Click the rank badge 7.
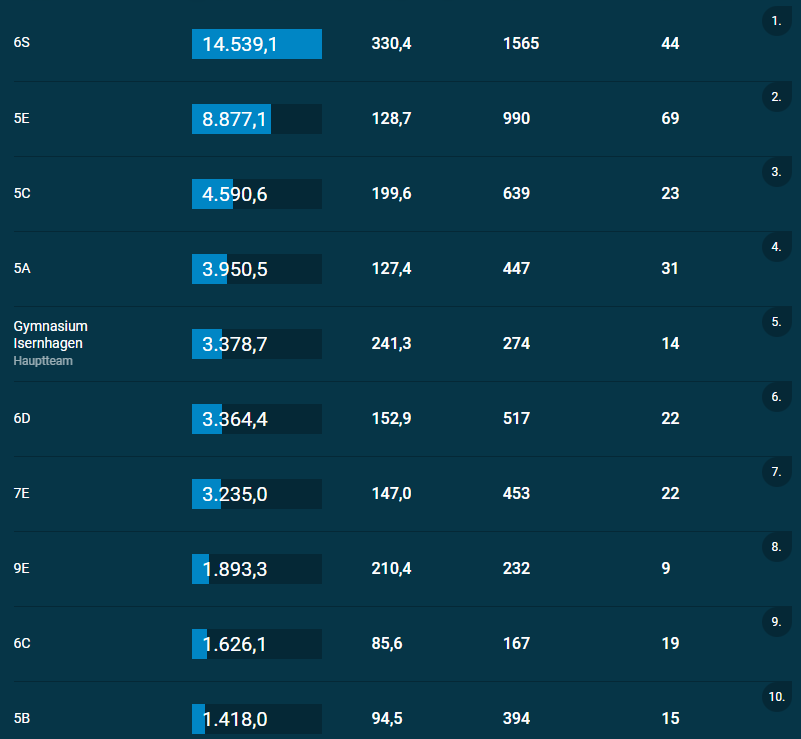The height and width of the screenshot is (739, 801). tap(777, 472)
